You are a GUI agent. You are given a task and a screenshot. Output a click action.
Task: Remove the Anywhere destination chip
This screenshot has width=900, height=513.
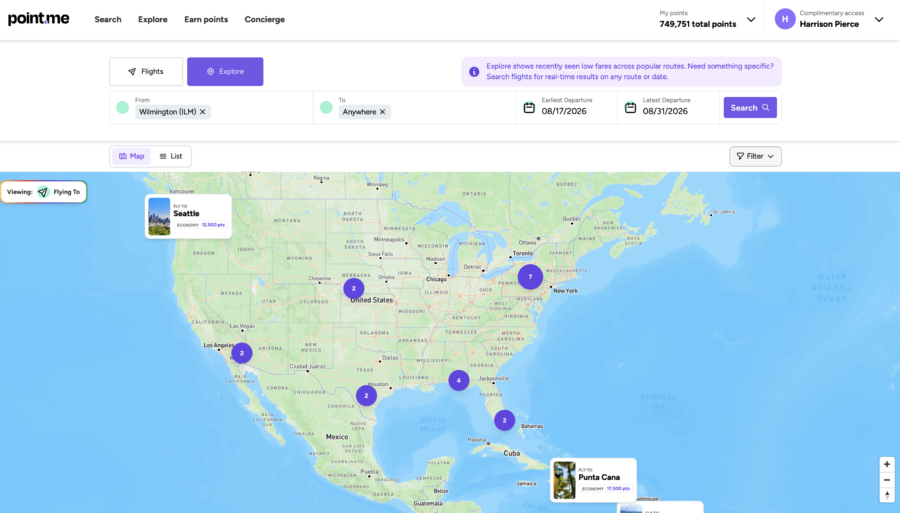tap(382, 112)
